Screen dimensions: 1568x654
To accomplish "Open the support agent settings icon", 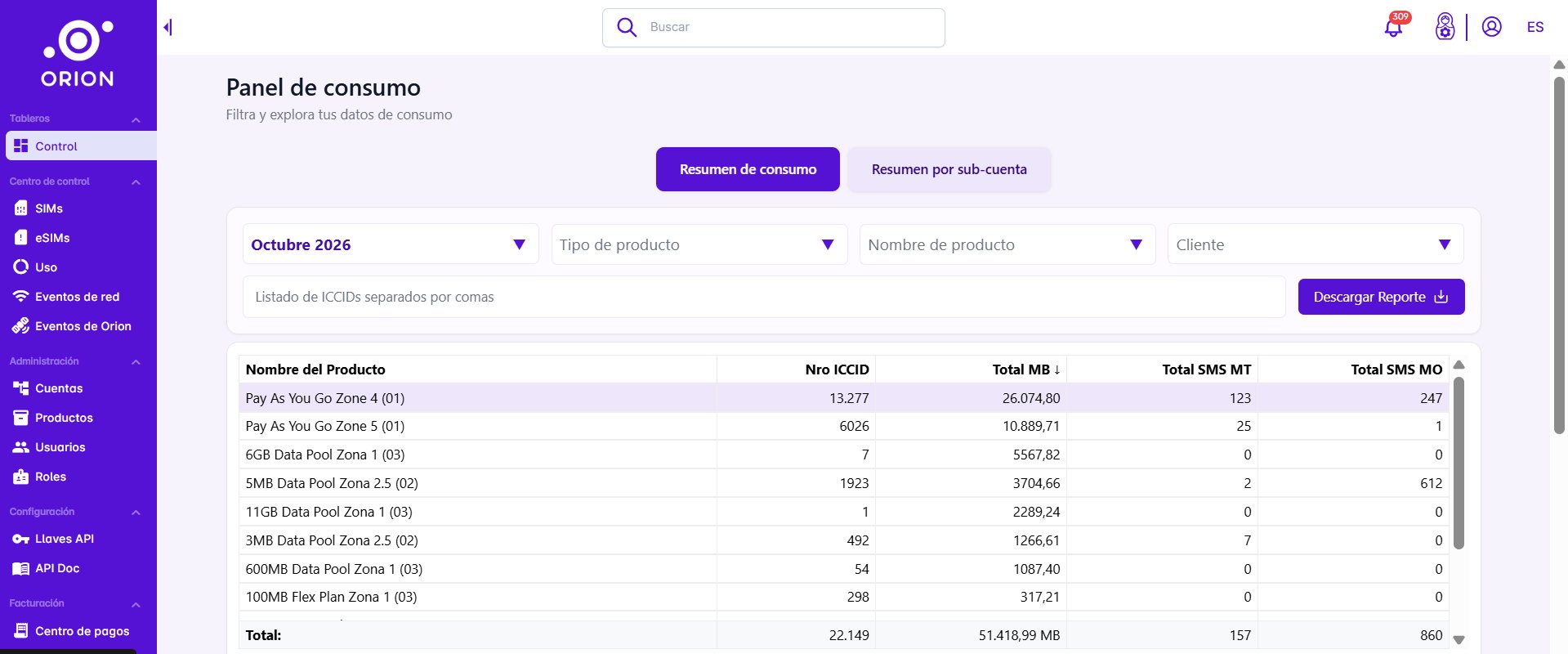I will 1445,27.
